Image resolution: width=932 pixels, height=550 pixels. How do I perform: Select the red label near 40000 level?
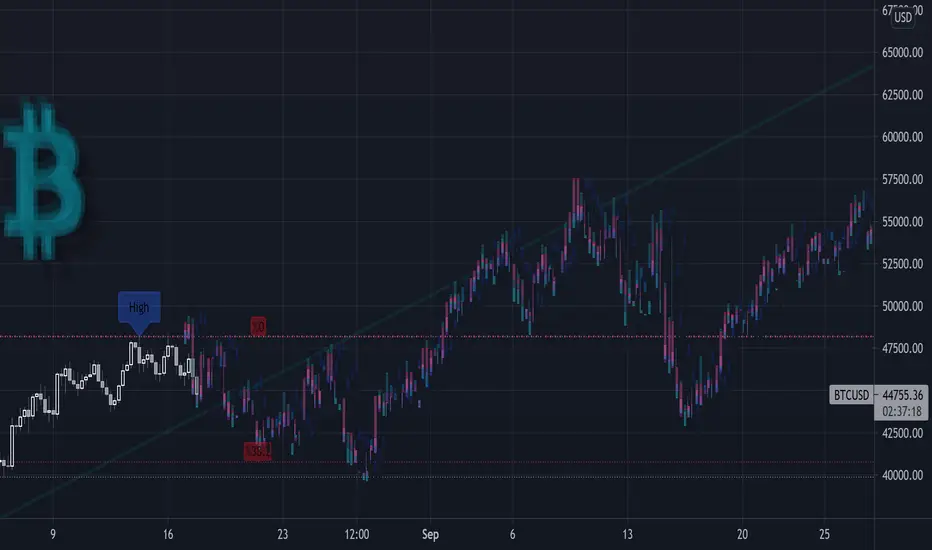[257, 451]
